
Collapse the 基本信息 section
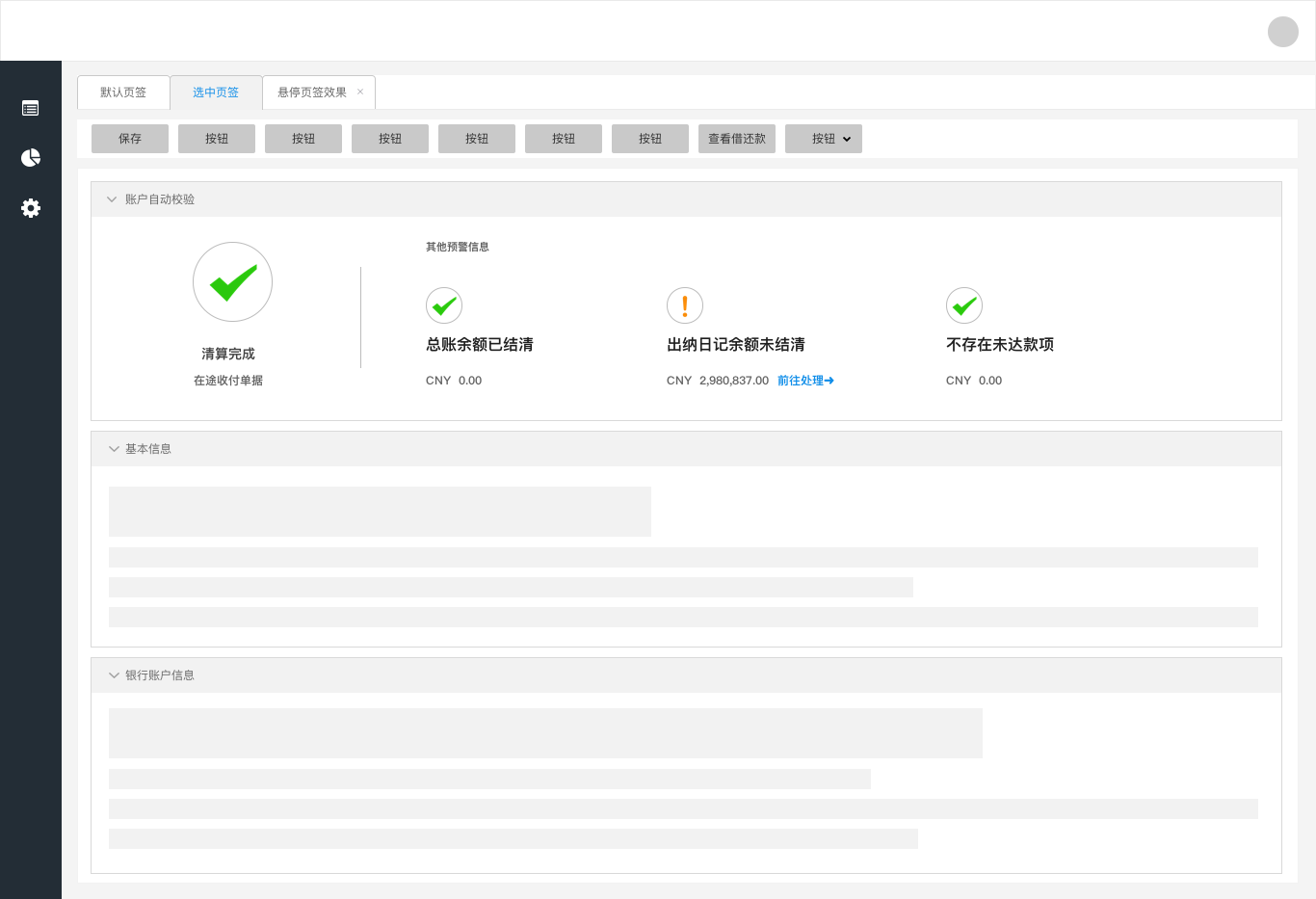(114, 449)
